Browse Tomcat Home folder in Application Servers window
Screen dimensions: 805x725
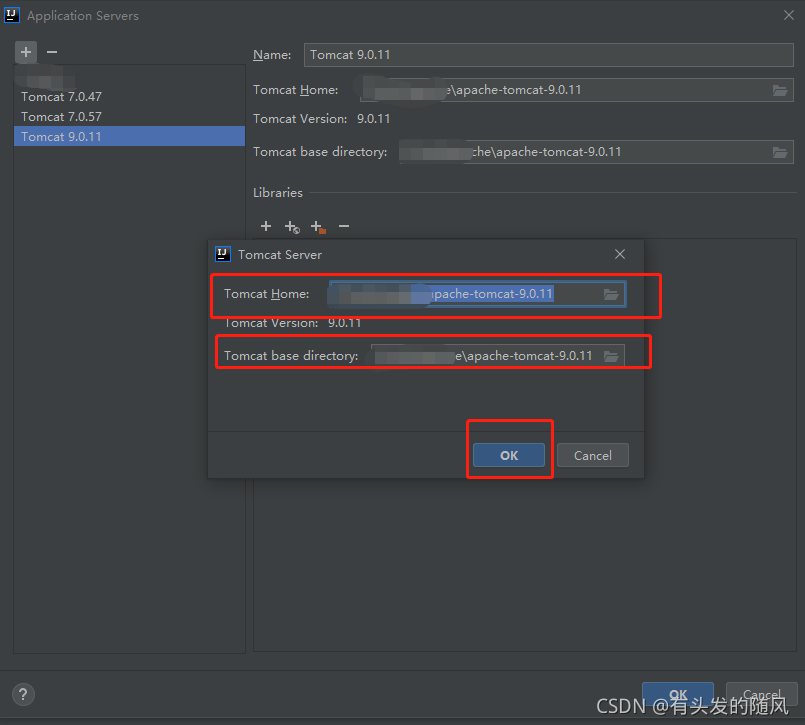[x=780, y=90]
